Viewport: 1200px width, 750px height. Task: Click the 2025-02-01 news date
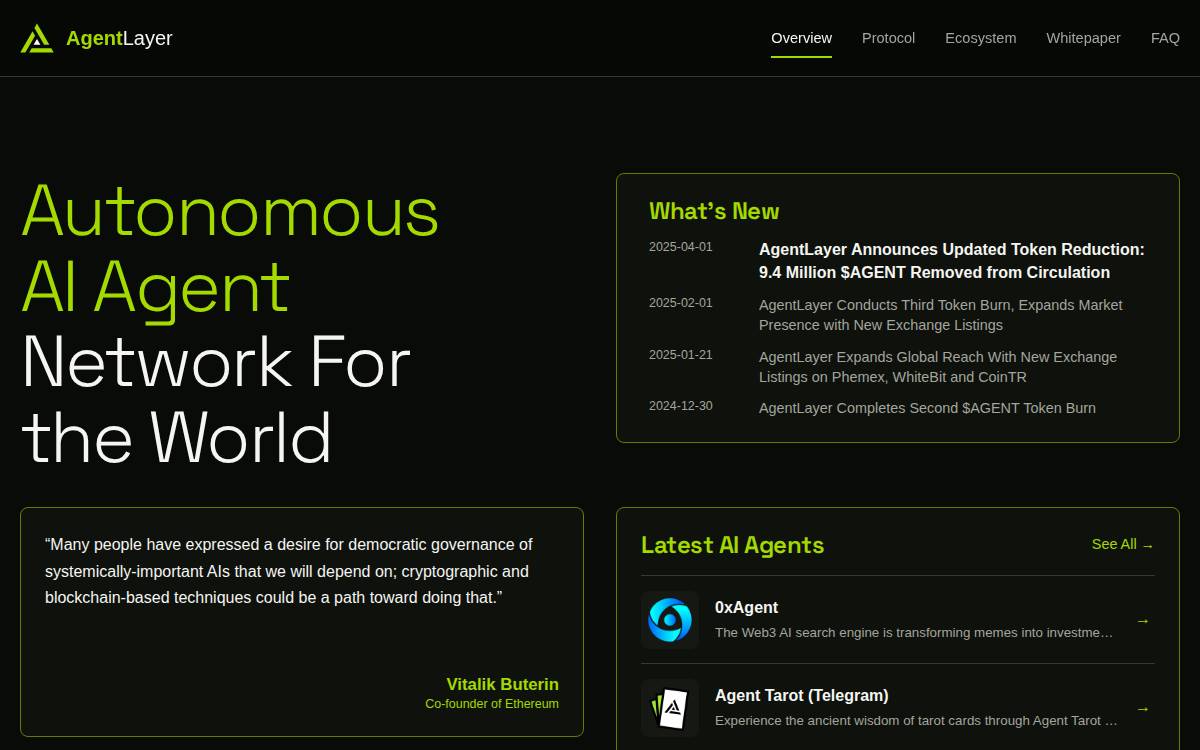(x=681, y=303)
